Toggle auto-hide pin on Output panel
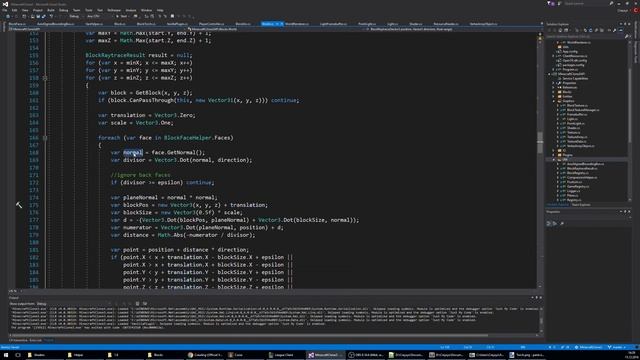 click(x=536, y=298)
